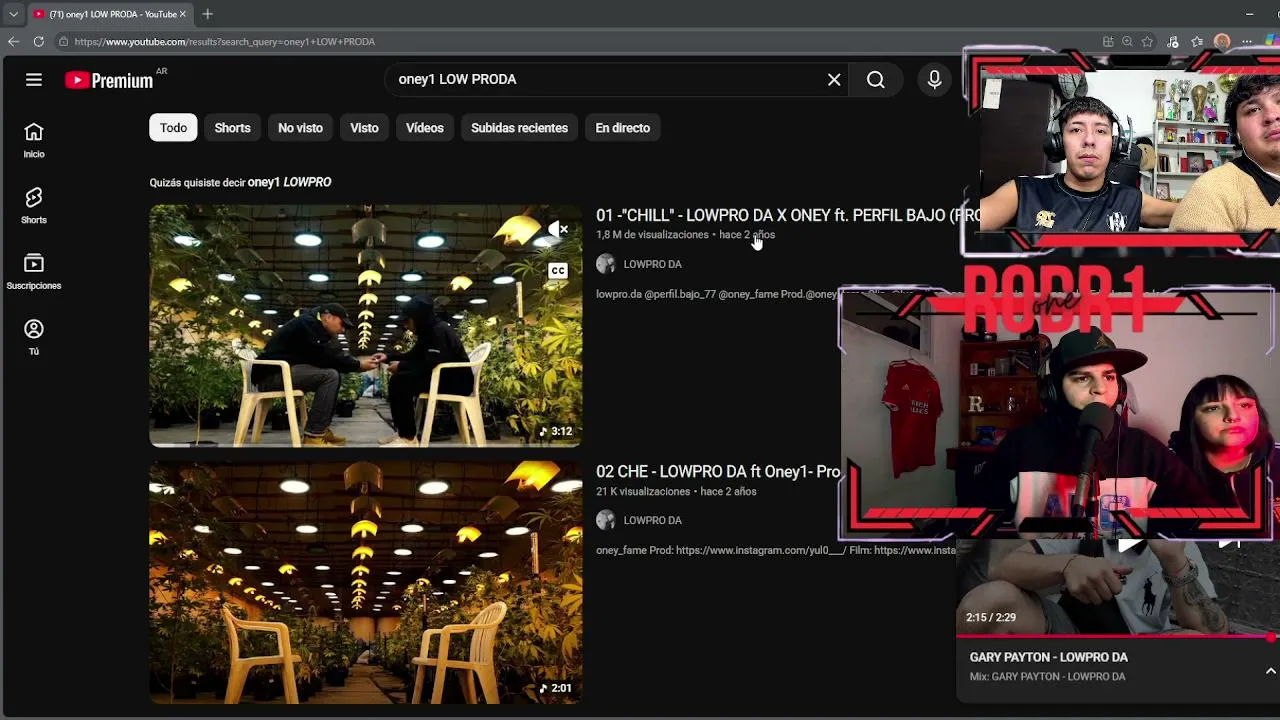Play the CHE video thumbnail
The width and height of the screenshot is (1280, 720).
366,582
